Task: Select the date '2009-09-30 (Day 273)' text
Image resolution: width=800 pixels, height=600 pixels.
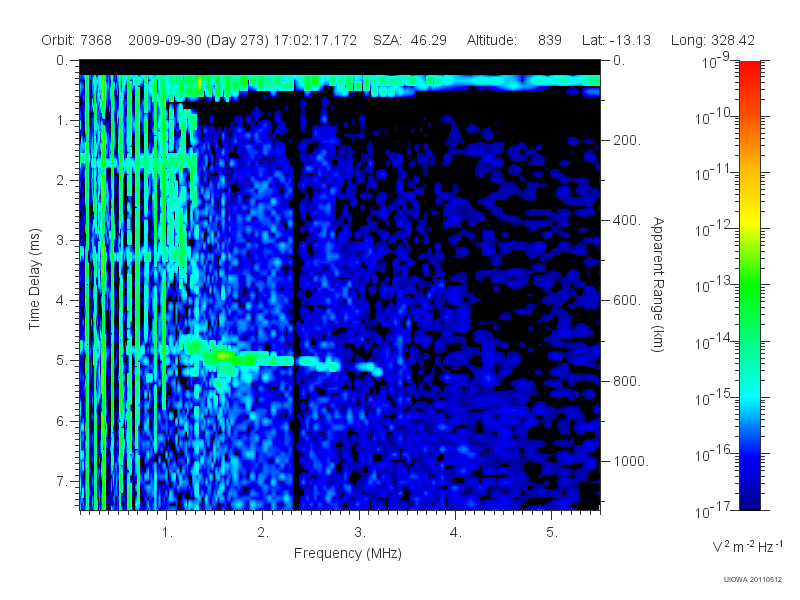Action: click(x=198, y=40)
